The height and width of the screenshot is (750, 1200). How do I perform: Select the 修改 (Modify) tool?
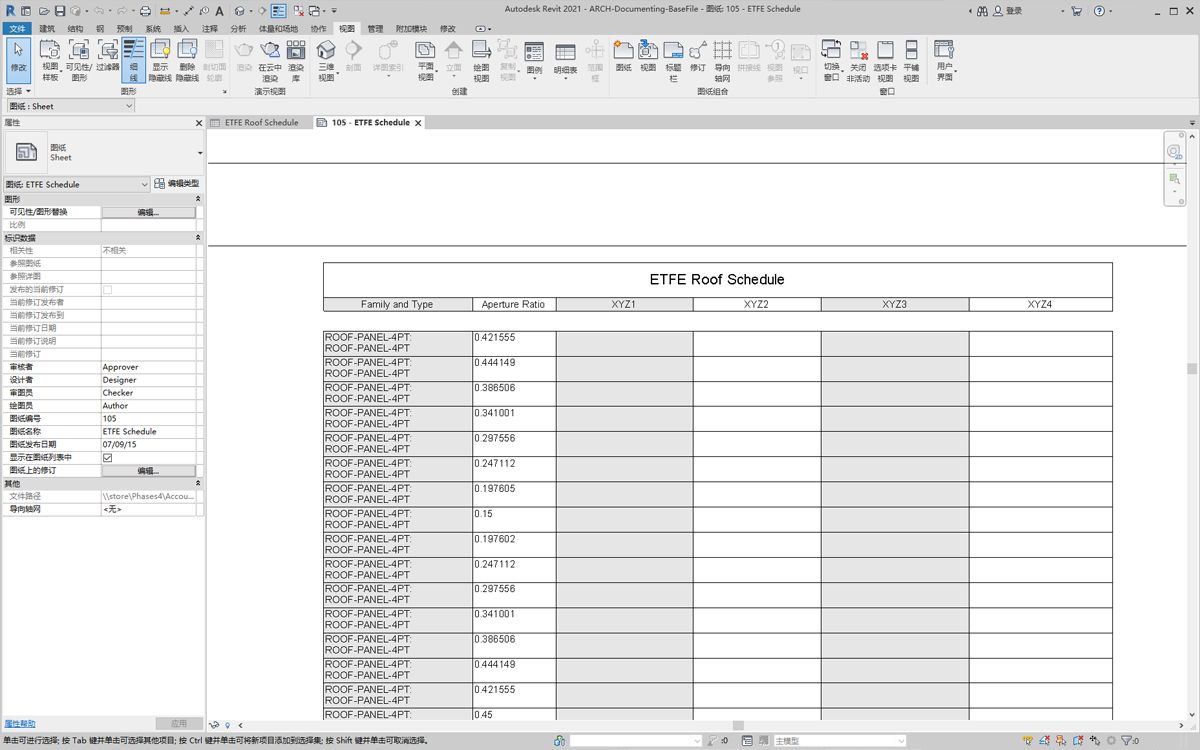click(x=18, y=60)
